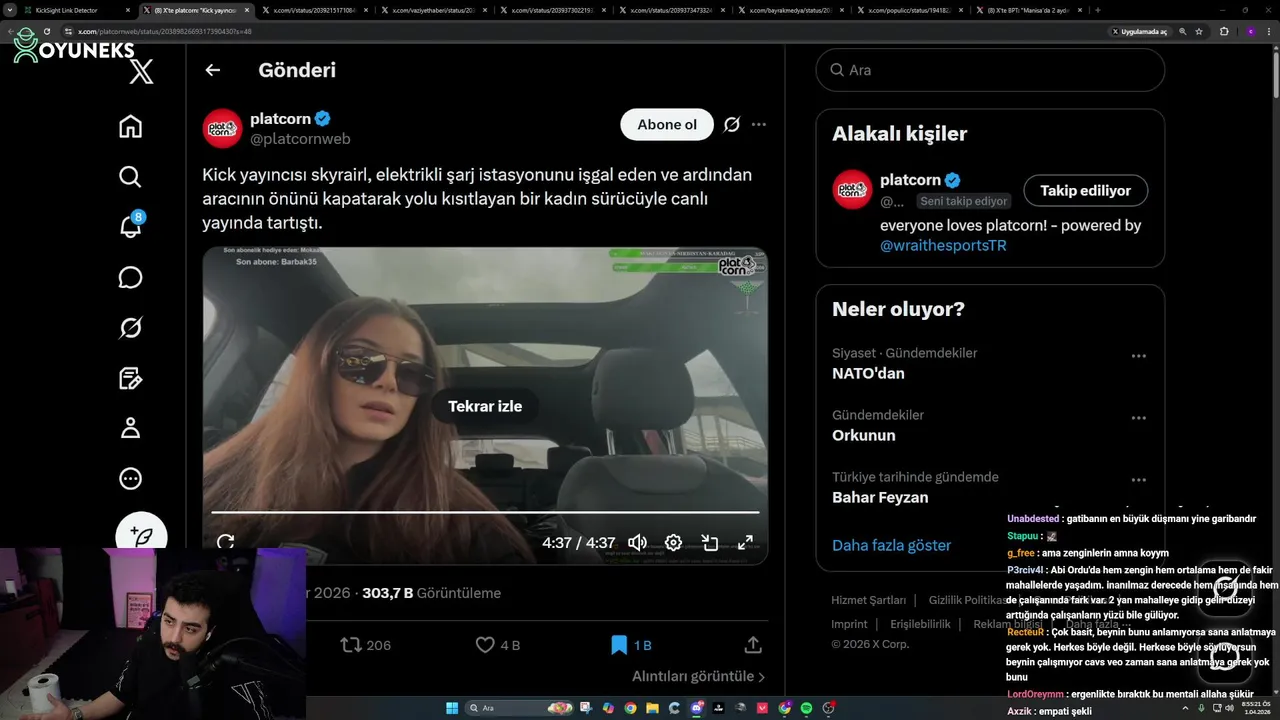Viewport: 1280px width, 720px height.
Task: Click the Tekrar izle overlay button
Action: [x=485, y=406]
